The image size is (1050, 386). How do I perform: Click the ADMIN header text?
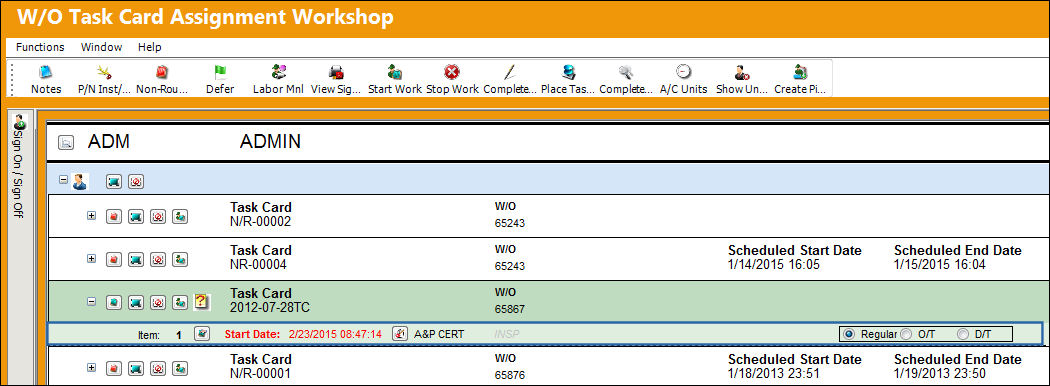tap(271, 141)
